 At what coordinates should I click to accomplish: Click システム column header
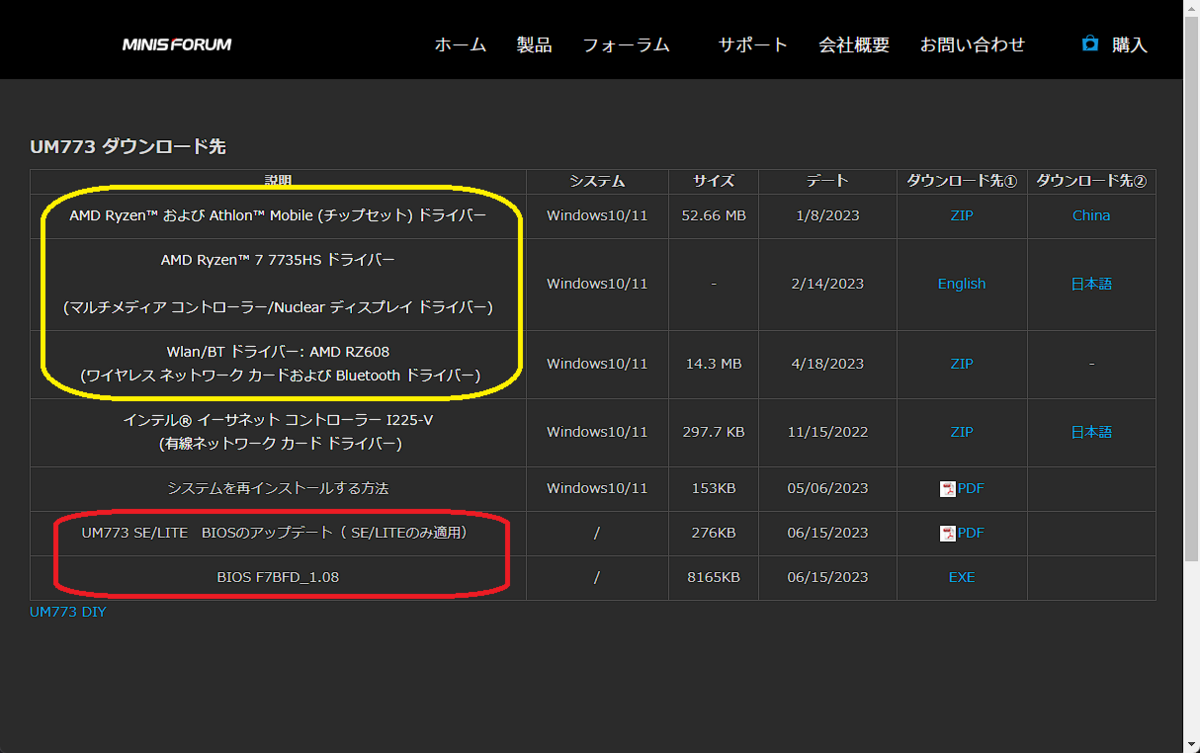597,181
